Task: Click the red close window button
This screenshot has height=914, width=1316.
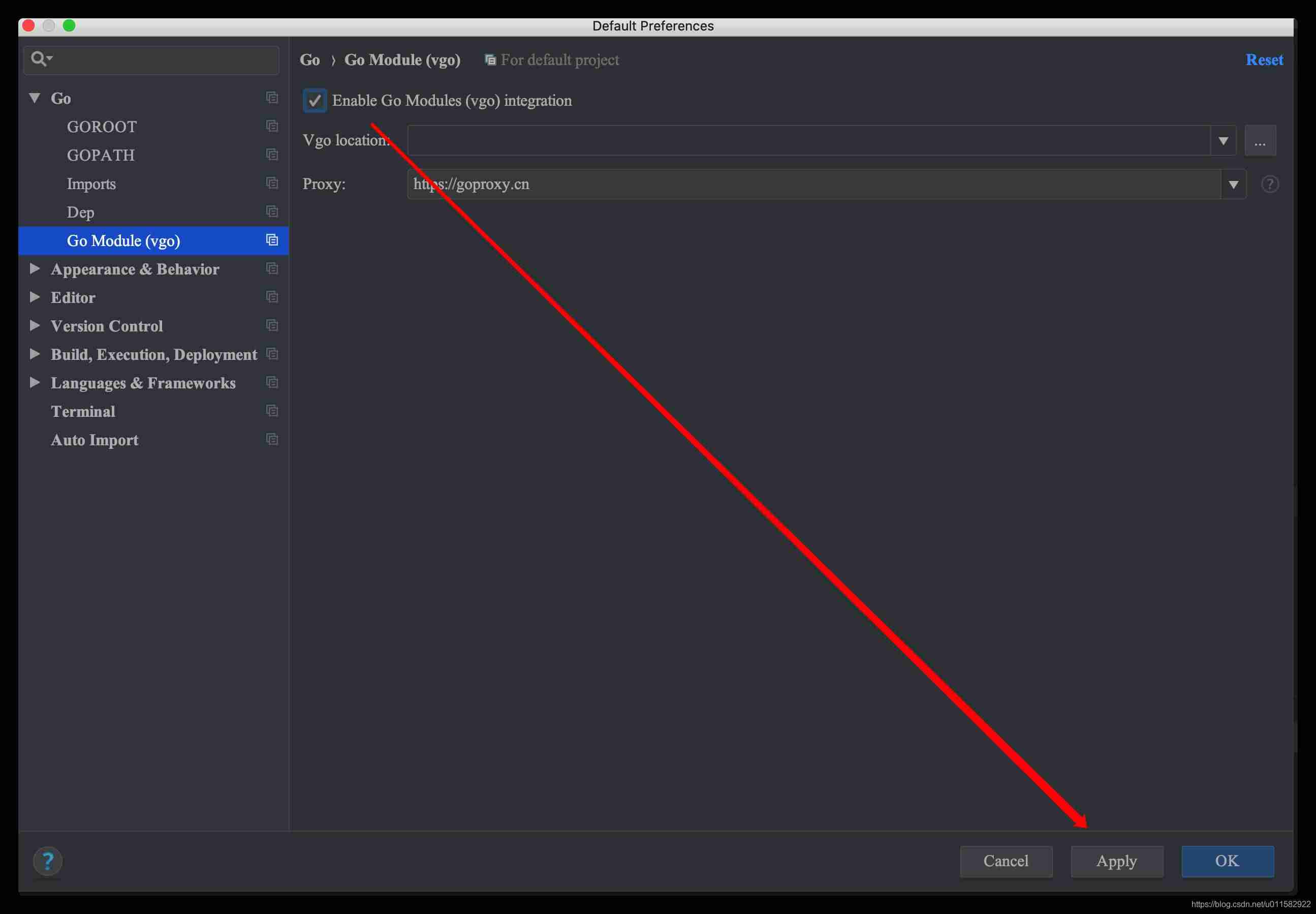Action: [28, 25]
